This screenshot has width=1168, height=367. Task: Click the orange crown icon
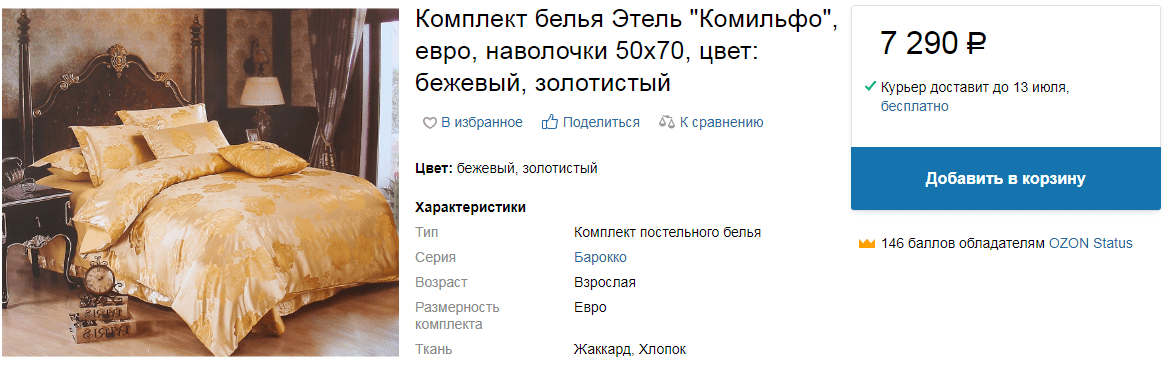[866, 243]
